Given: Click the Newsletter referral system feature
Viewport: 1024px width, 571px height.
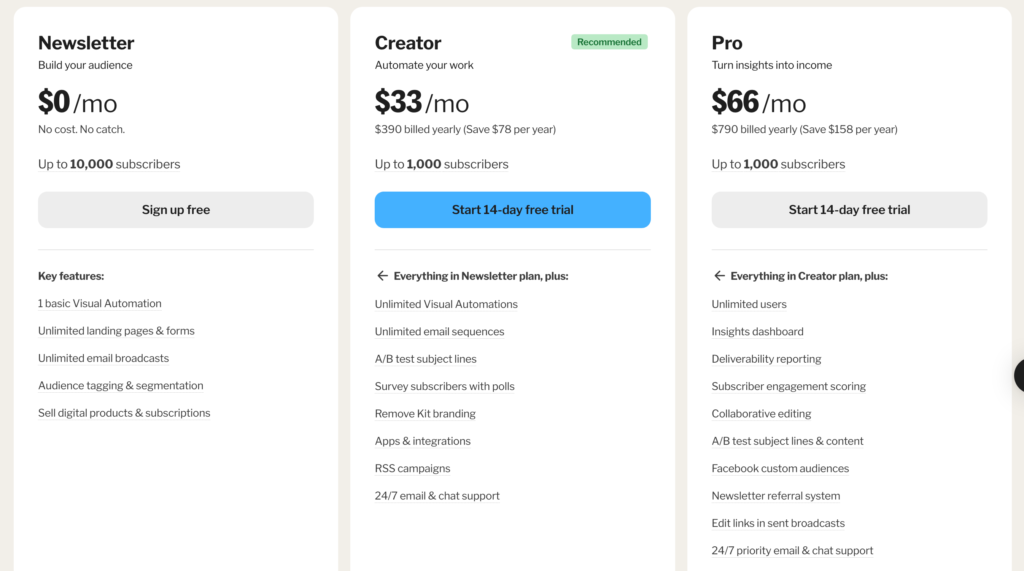Looking at the screenshot, I should coord(775,496).
